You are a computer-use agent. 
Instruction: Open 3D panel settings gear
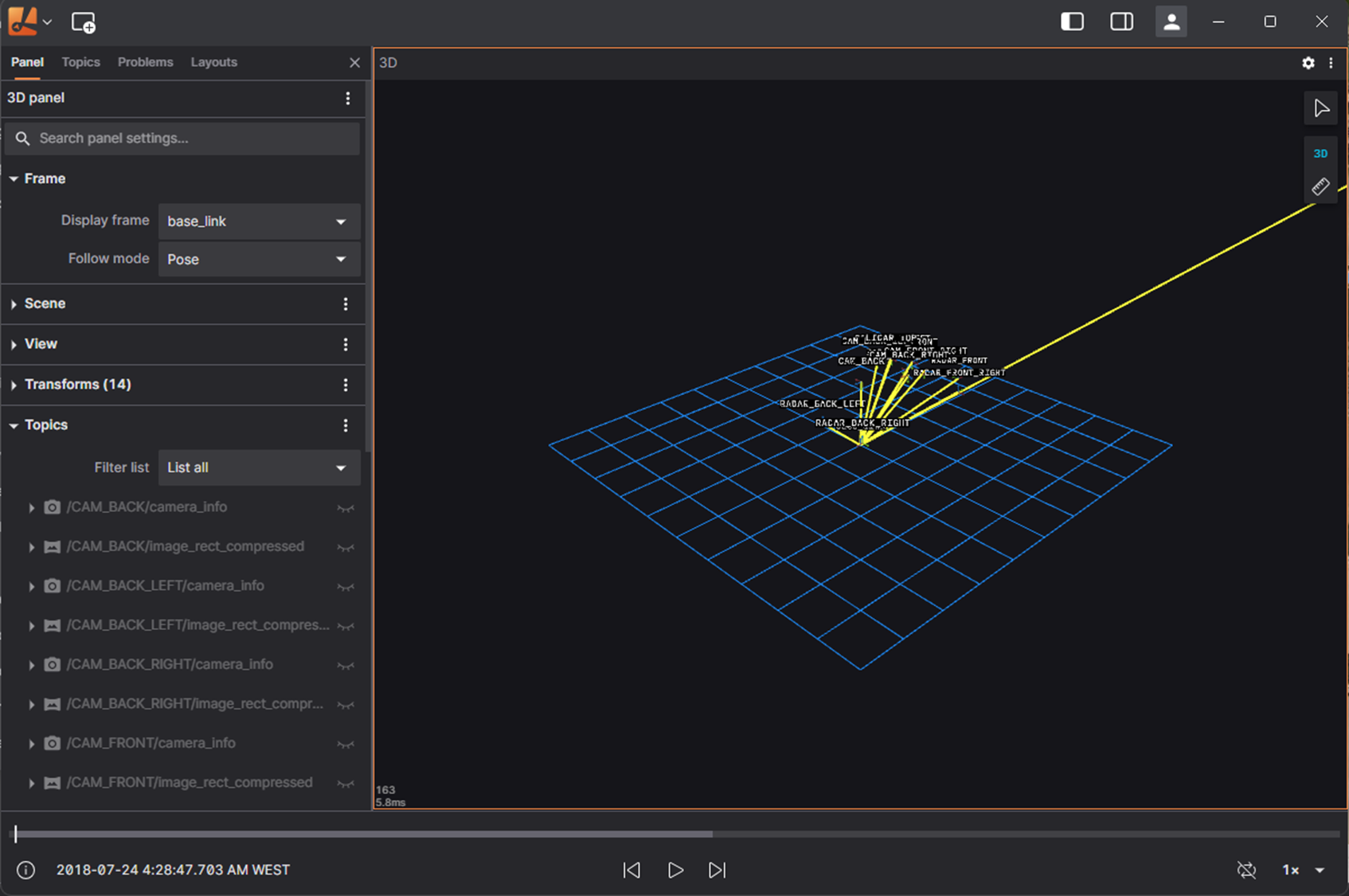[1308, 63]
